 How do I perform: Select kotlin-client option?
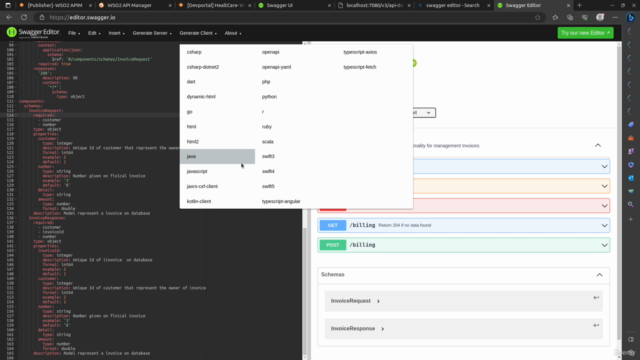217,201
